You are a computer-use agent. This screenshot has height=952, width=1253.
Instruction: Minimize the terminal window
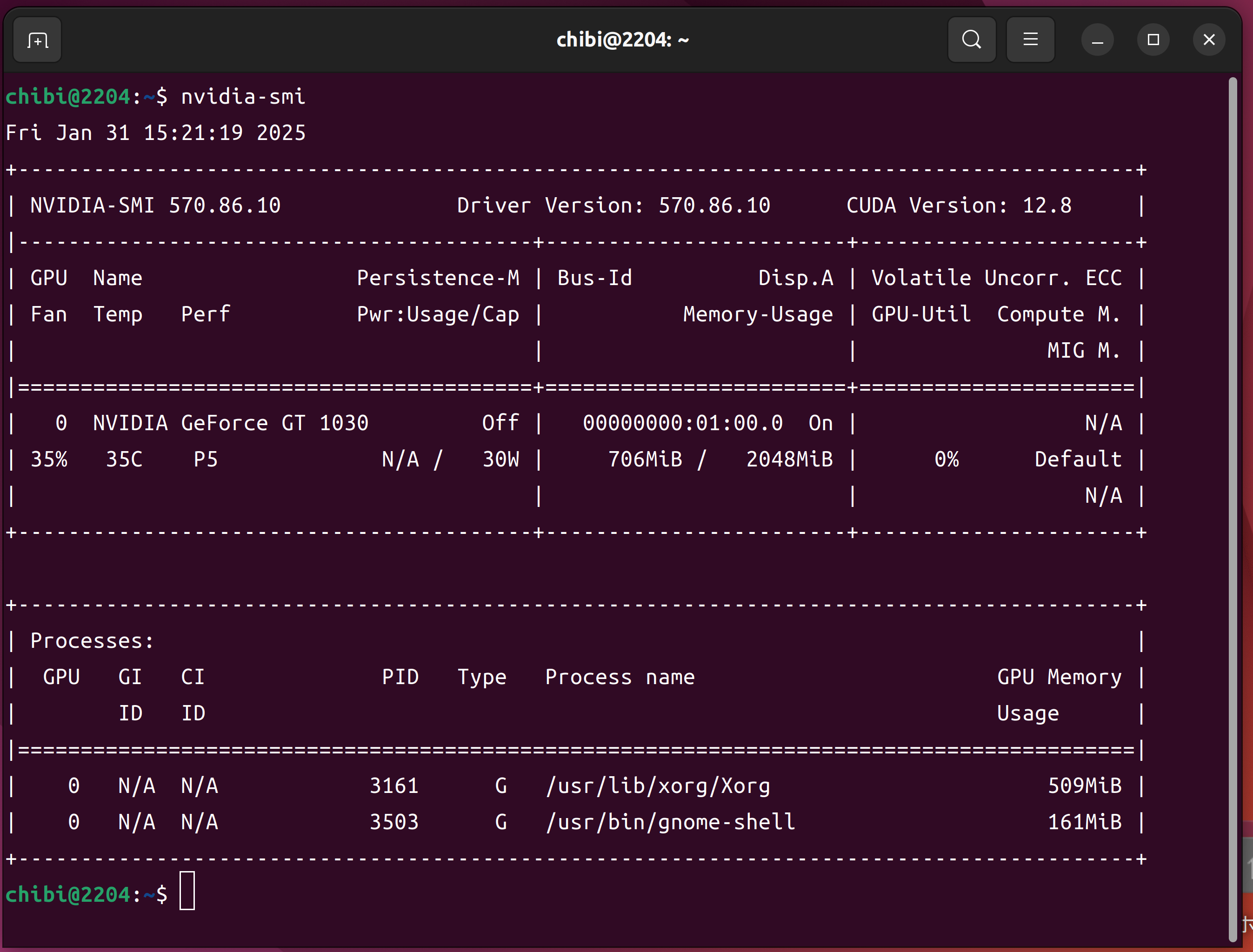1097,40
